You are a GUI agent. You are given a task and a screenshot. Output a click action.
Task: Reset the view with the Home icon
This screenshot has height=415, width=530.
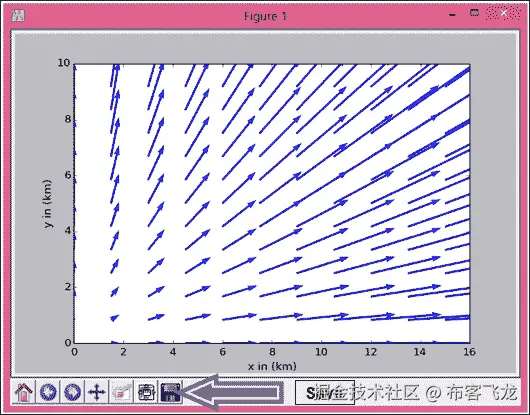pyautogui.click(x=23, y=392)
